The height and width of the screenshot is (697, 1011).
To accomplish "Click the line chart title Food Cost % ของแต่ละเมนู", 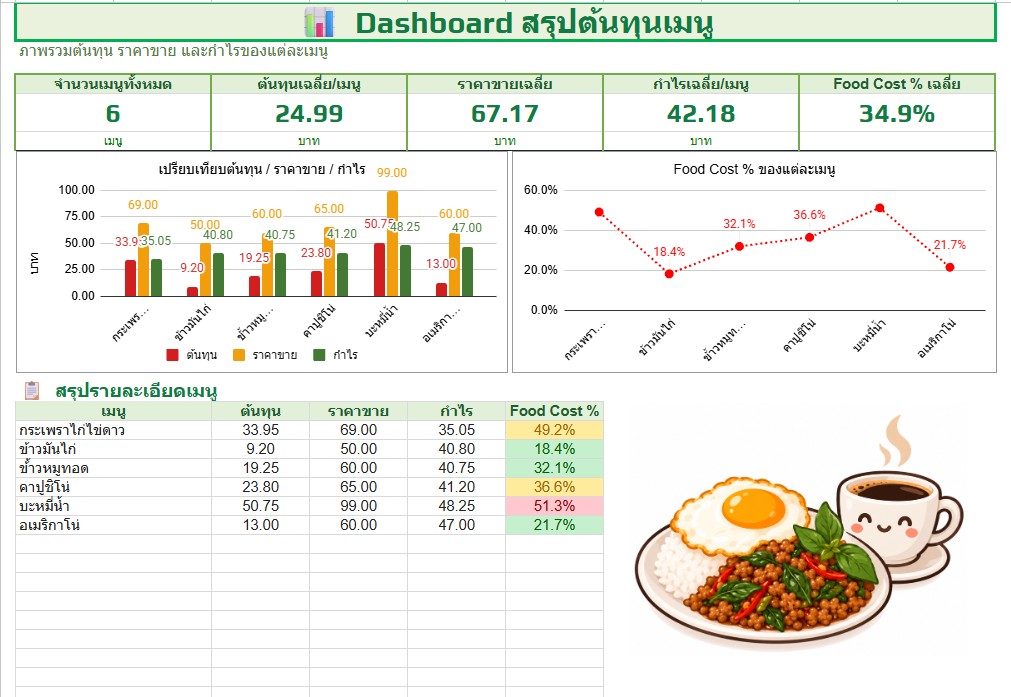I will pos(754,170).
